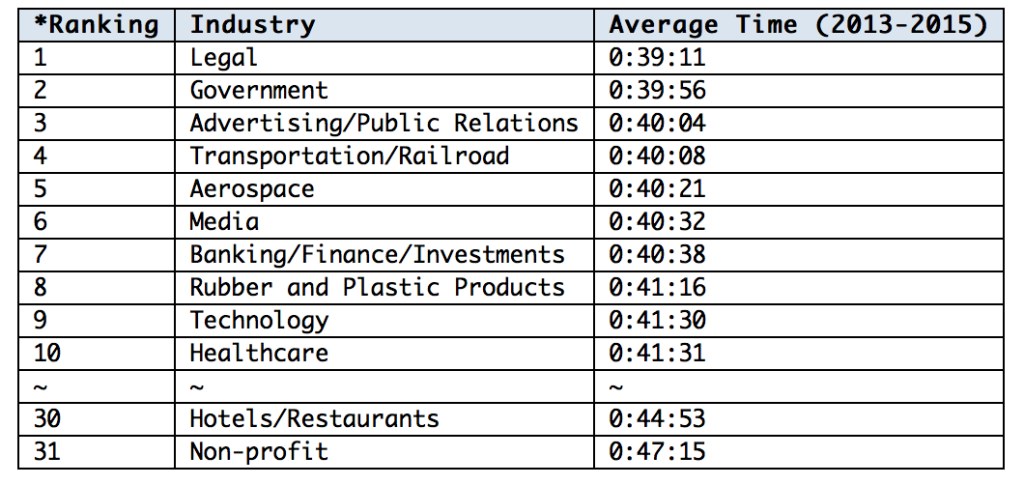Click the Hotels/Restaurants cell
This screenshot has width=1024, height=485.
(x=314, y=419)
